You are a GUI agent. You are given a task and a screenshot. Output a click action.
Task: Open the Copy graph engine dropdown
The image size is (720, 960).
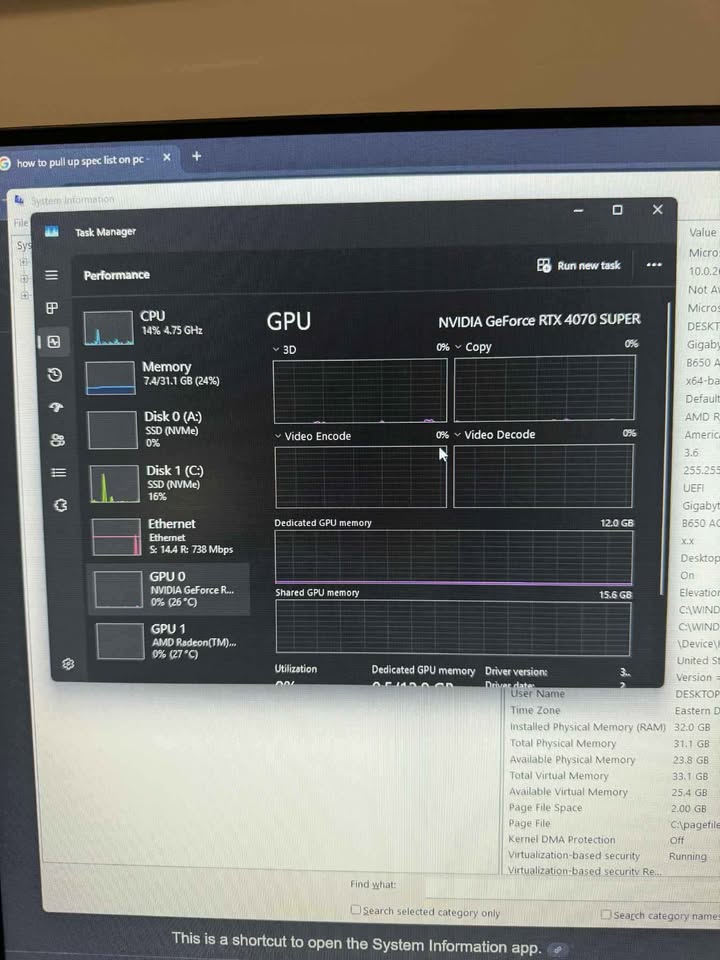[458, 347]
